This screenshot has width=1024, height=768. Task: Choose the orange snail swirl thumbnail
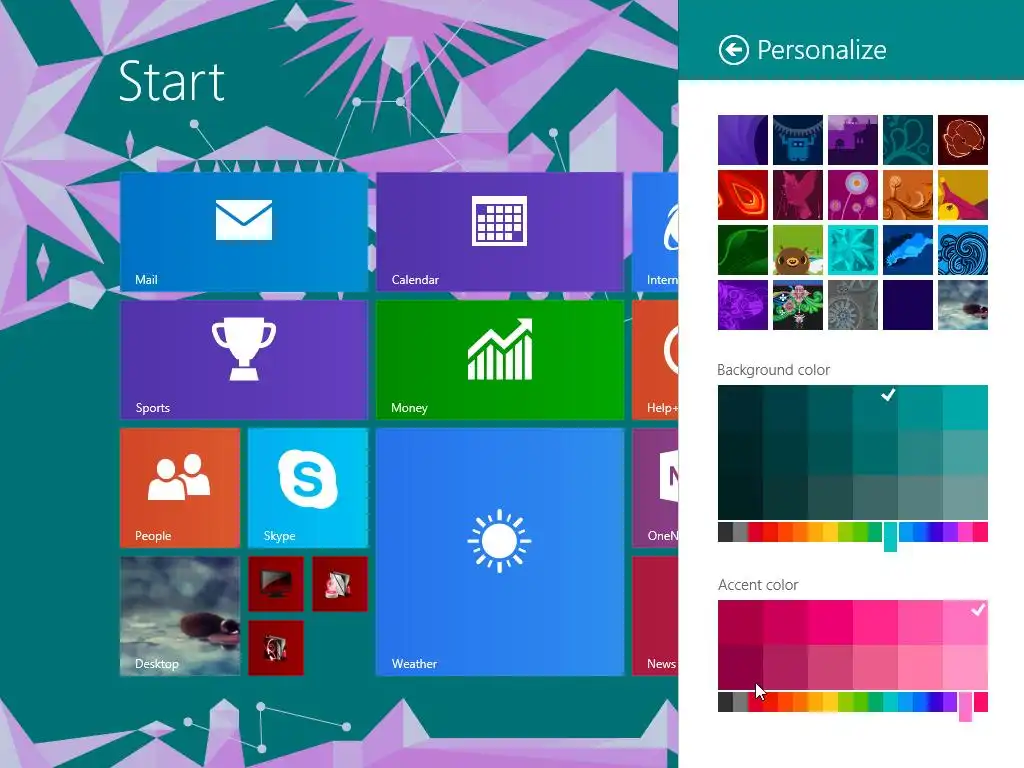tap(908, 195)
